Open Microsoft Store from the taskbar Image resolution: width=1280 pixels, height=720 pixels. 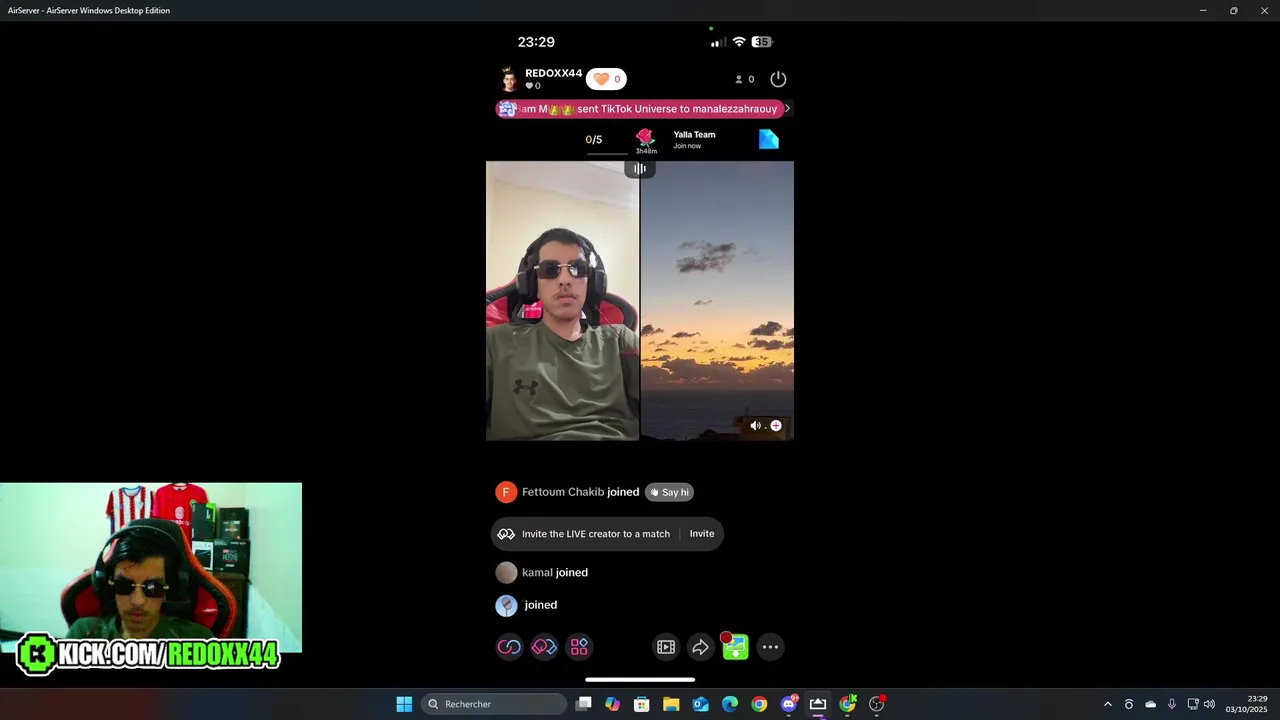[x=642, y=704]
